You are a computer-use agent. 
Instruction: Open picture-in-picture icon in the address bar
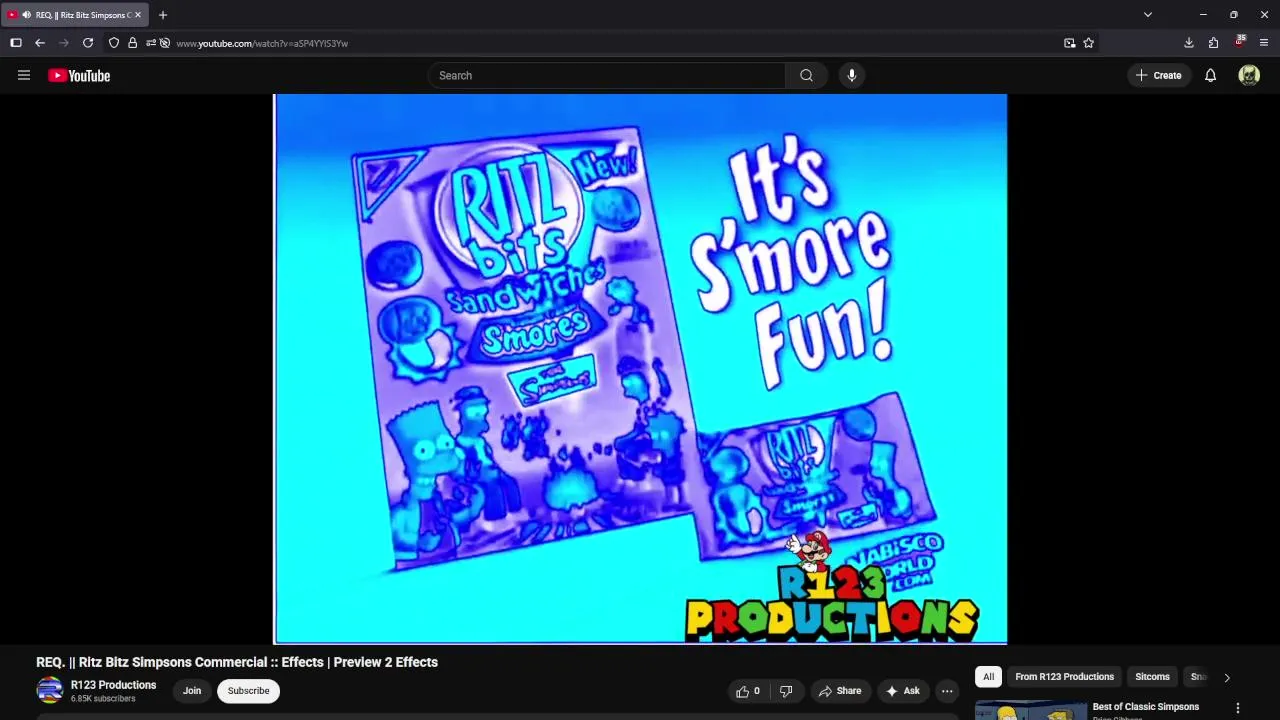click(1070, 43)
